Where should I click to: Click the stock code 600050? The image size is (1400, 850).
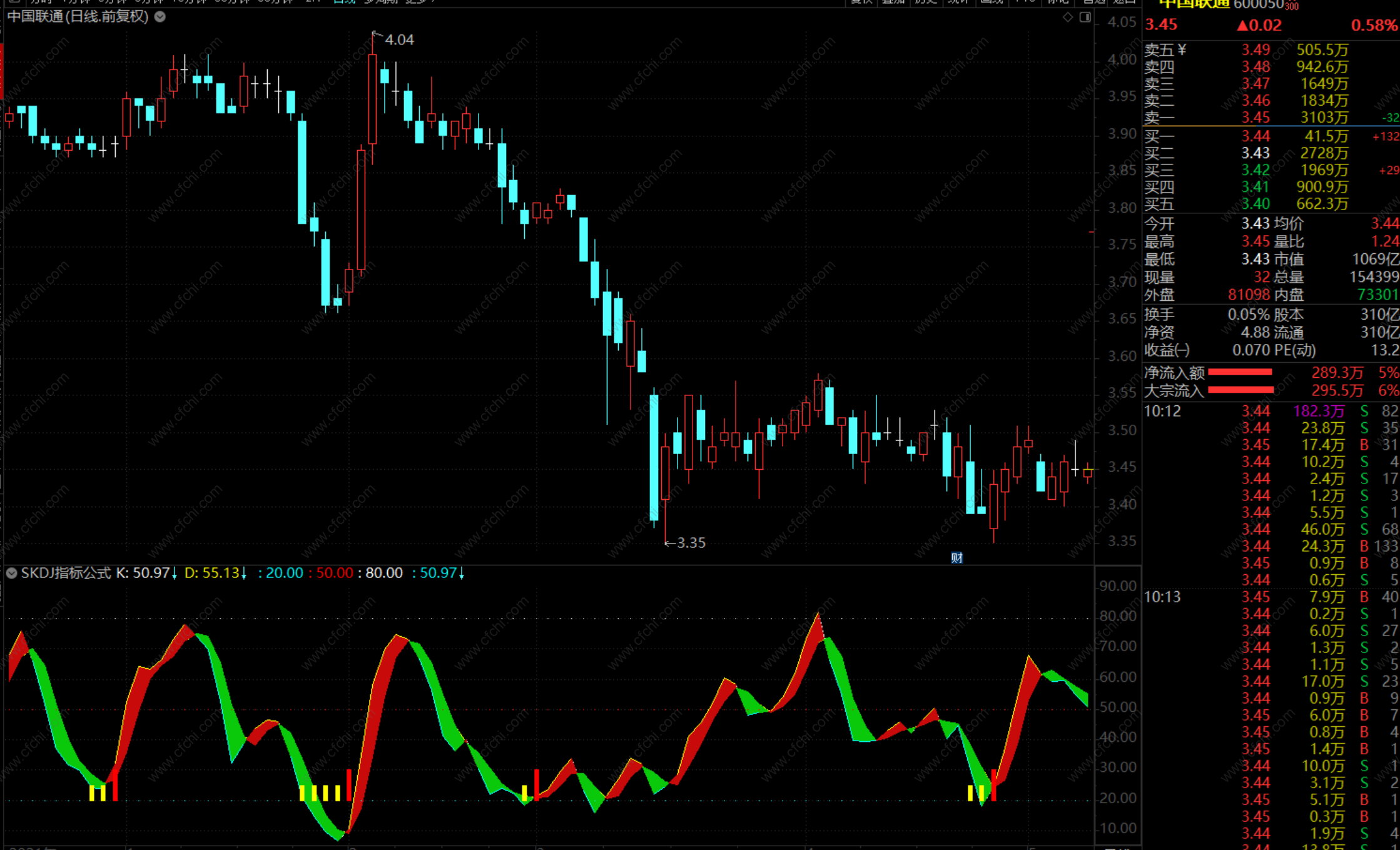(x=1257, y=5)
